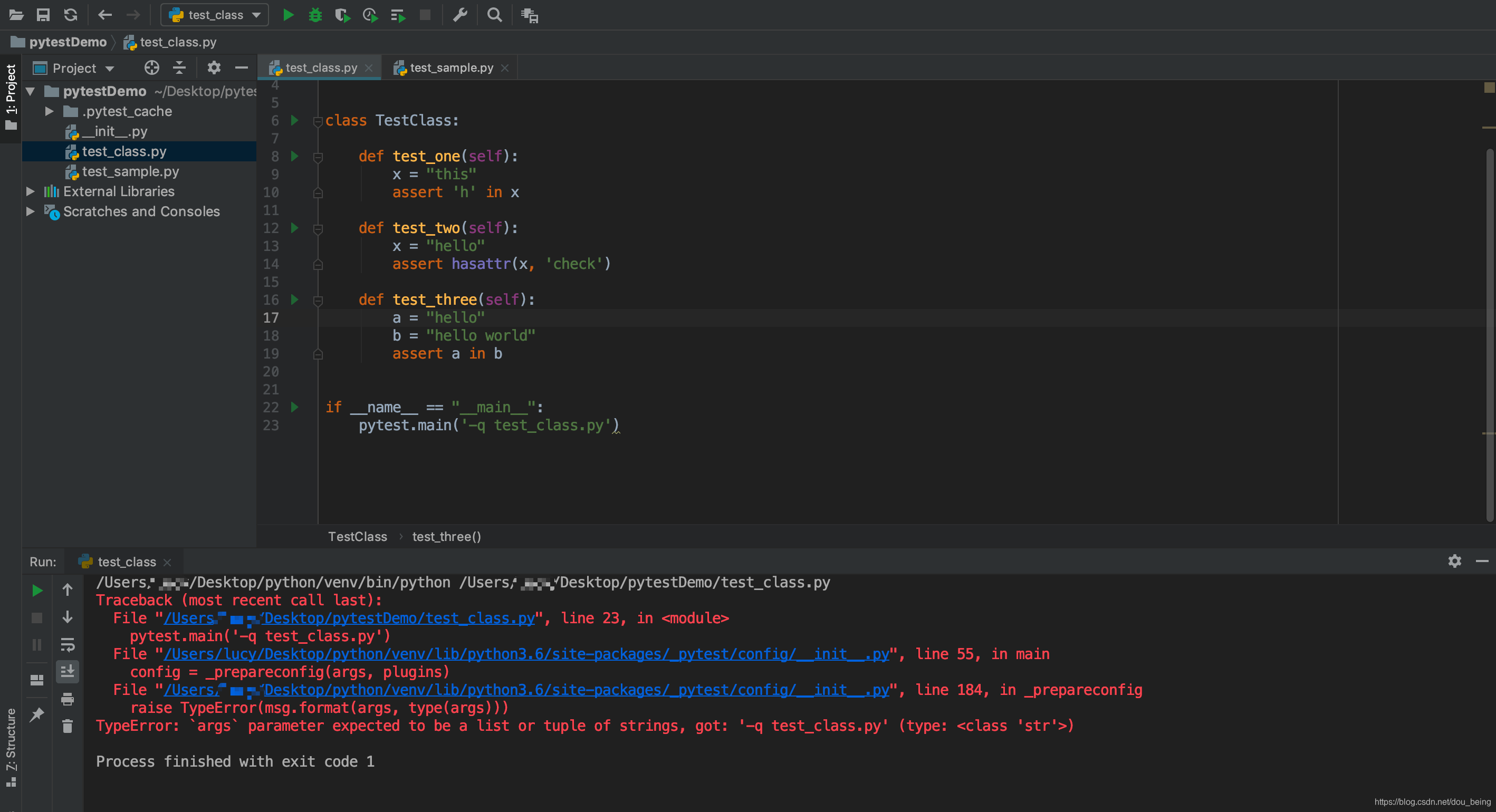Toggle scroll to end in console

(68, 672)
